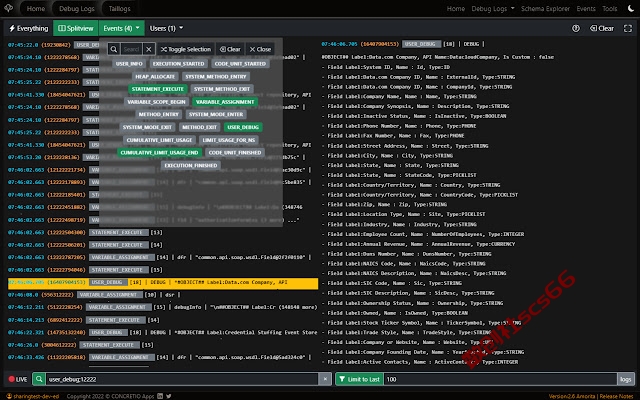Toggle the CUMULATIVE_LIMIT_USAGE event tag
Image resolution: width=640 pixels, height=400 pixels.
pos(159,140)
